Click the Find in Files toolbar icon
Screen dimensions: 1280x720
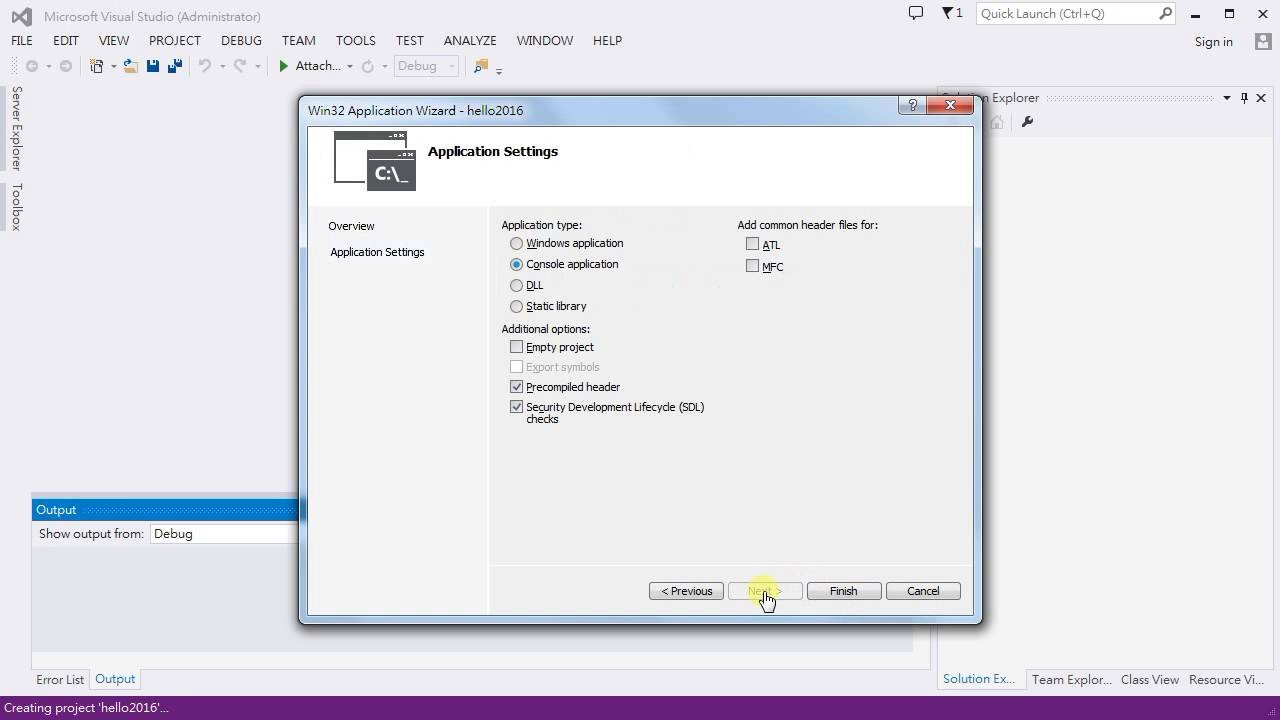pyautogui.click(x=481, y=66)
